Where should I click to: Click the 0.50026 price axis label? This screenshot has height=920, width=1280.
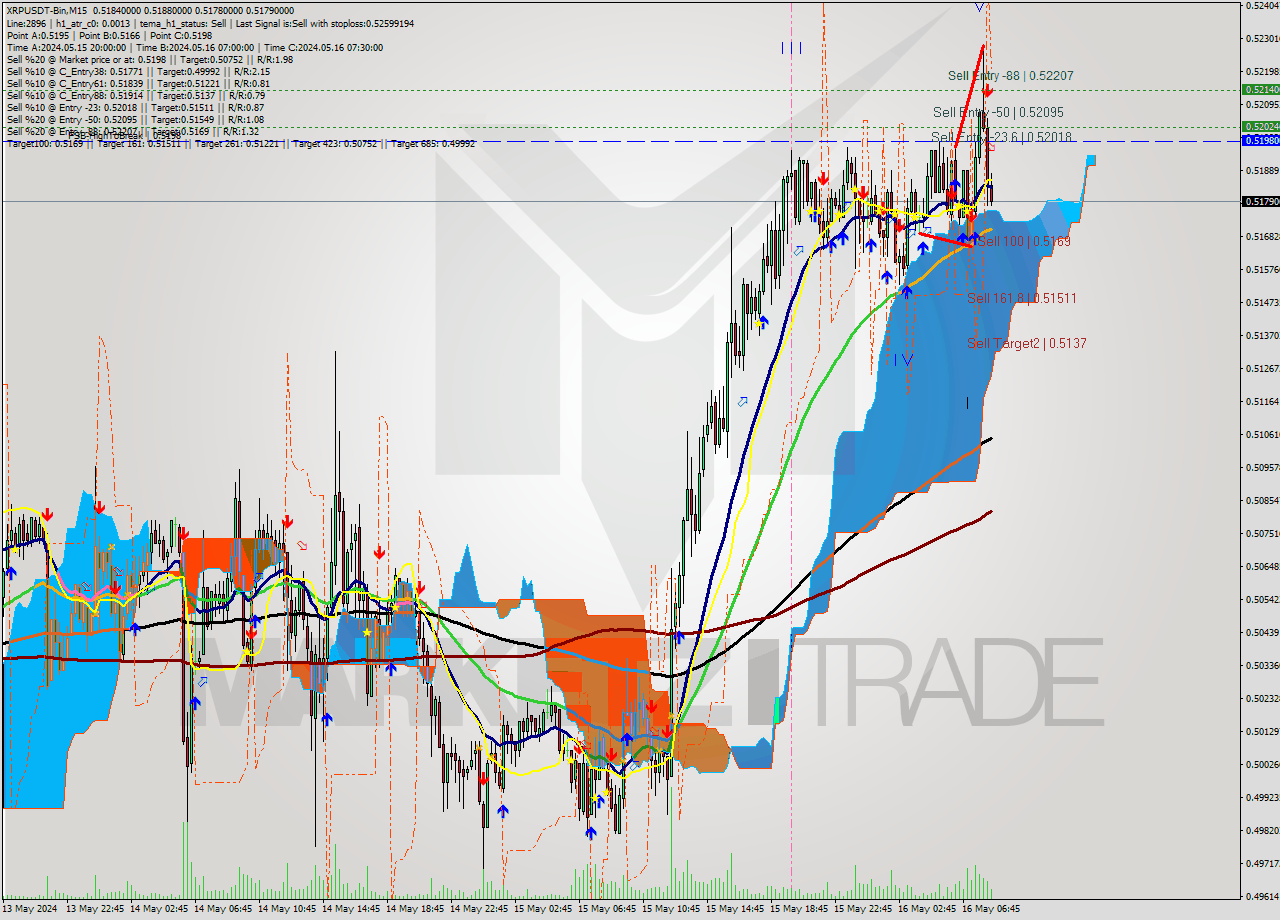point(1263,765)
